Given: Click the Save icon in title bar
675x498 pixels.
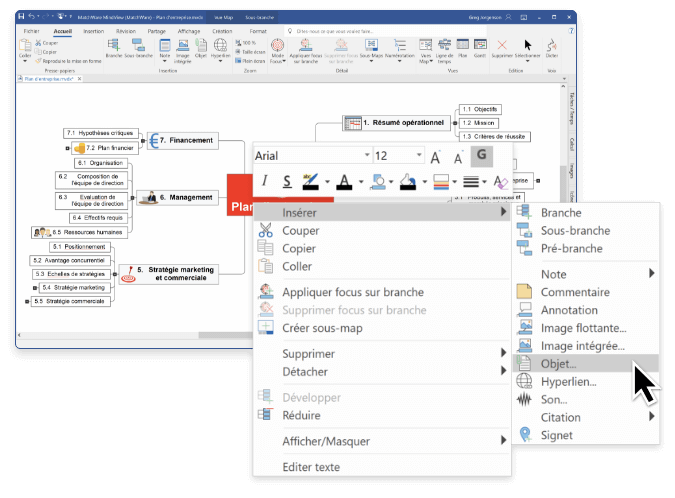Looking at the screenshot, I should (21, 16).
